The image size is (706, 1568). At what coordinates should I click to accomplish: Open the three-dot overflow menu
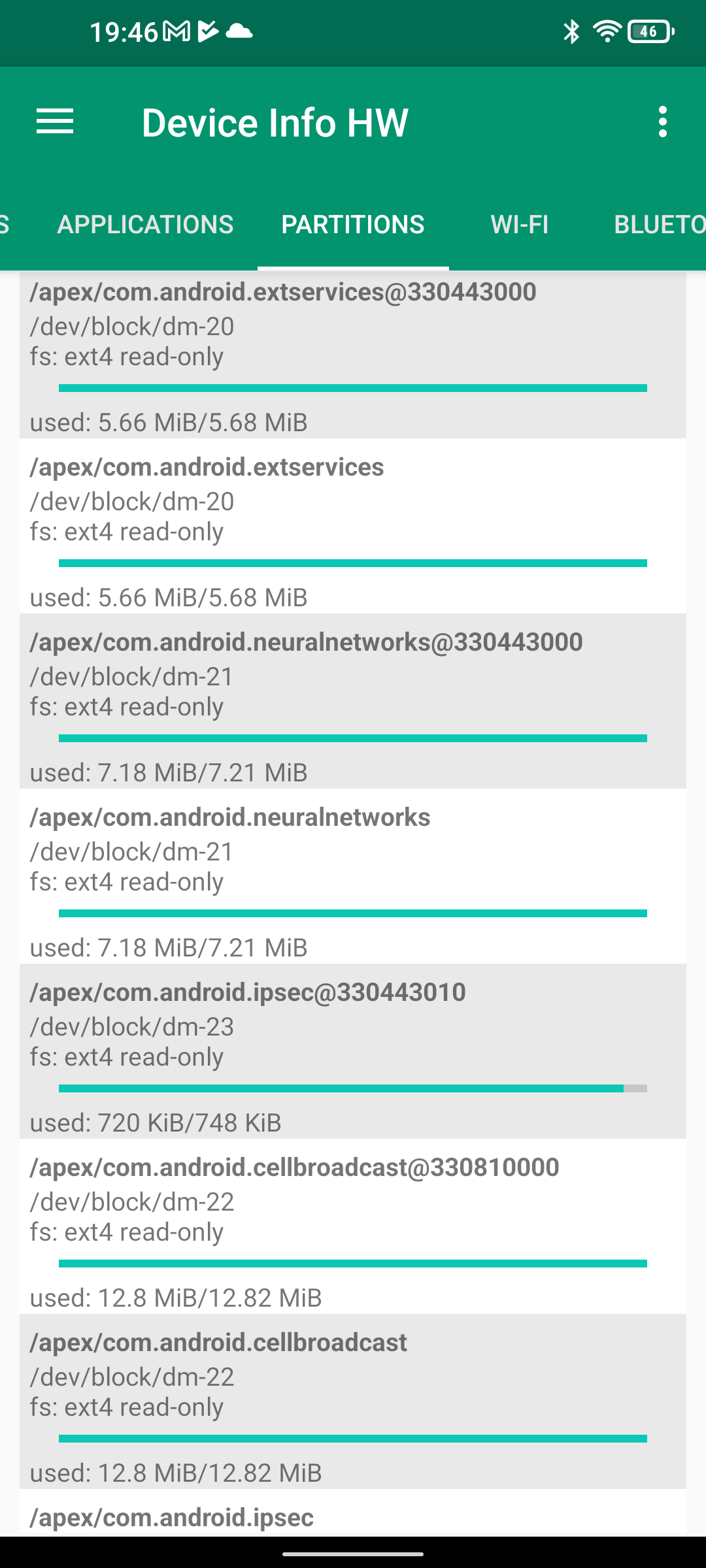coord(663,122)
